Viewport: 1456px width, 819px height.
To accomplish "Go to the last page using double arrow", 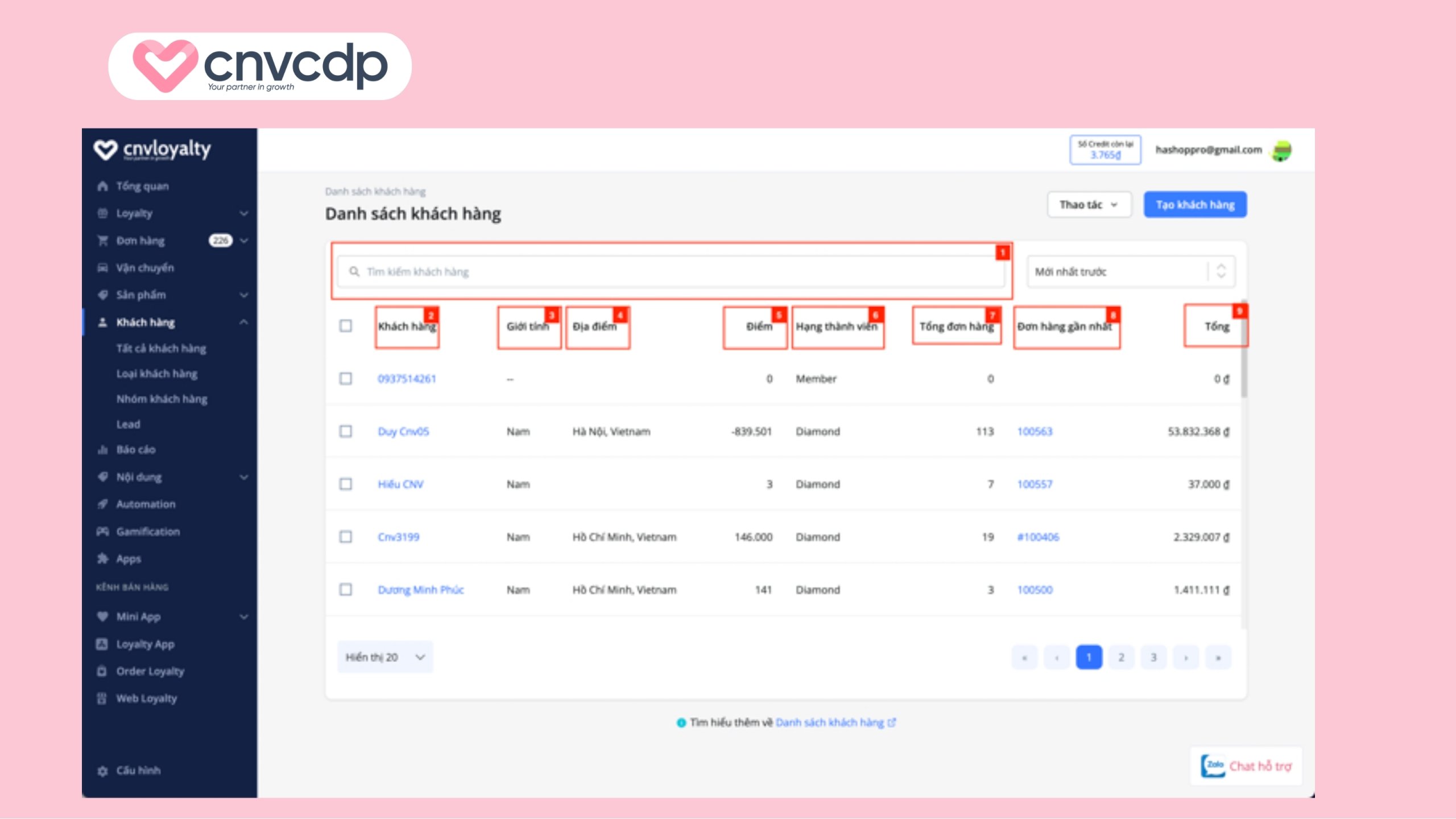I will tap(1218, 657).
